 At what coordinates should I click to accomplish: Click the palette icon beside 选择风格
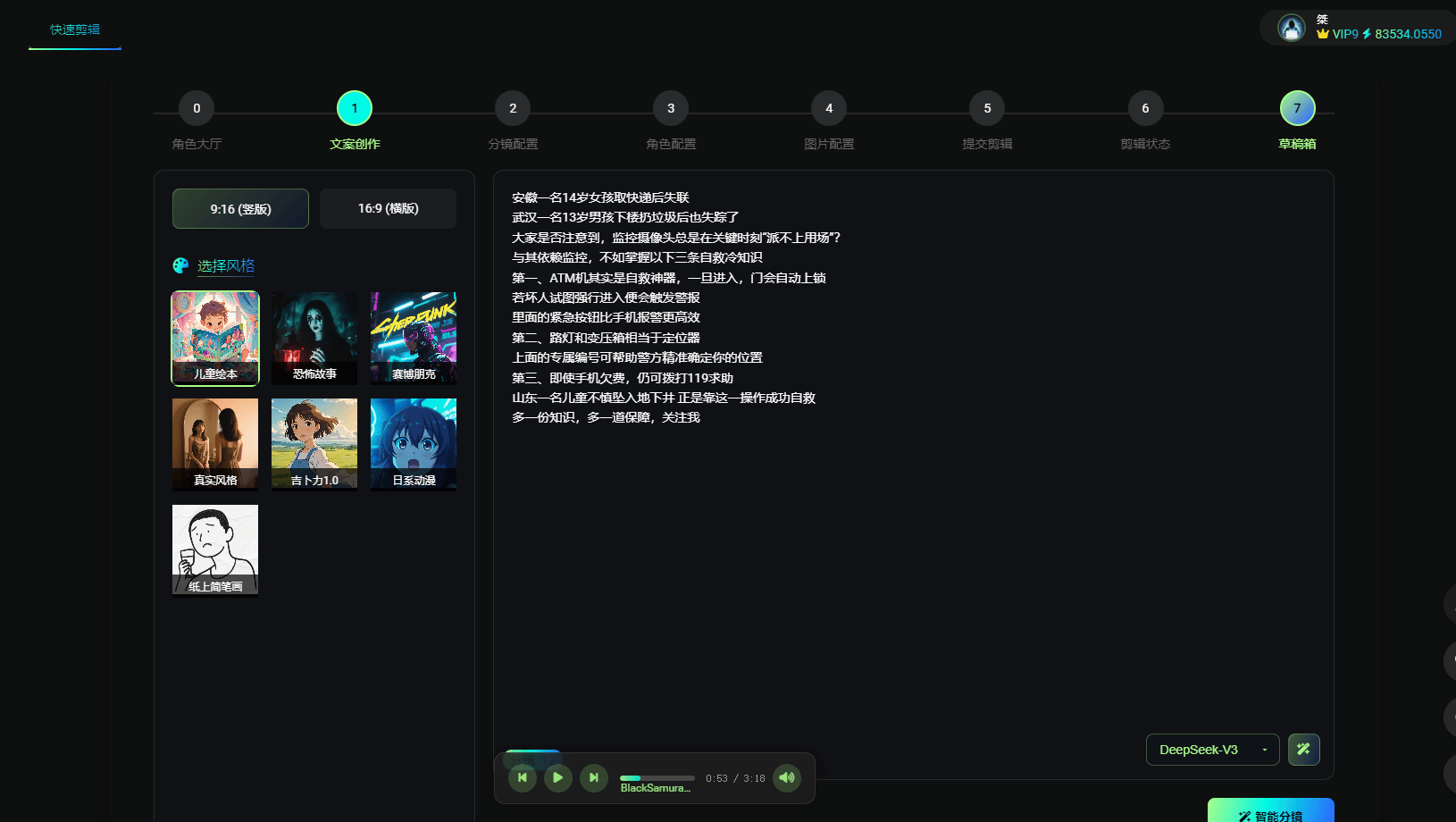coord(180,265)
